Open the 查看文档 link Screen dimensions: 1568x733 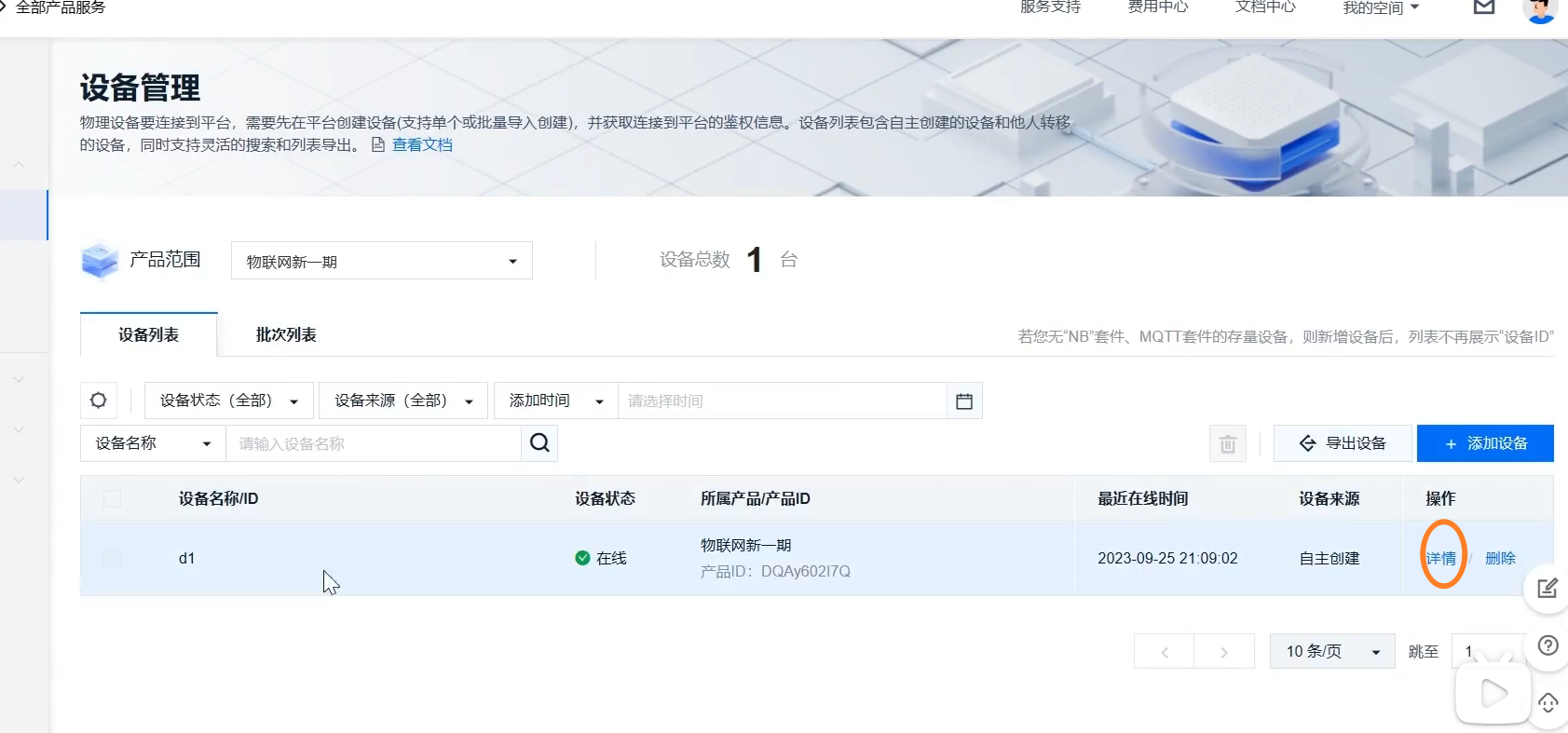[422, 144]
